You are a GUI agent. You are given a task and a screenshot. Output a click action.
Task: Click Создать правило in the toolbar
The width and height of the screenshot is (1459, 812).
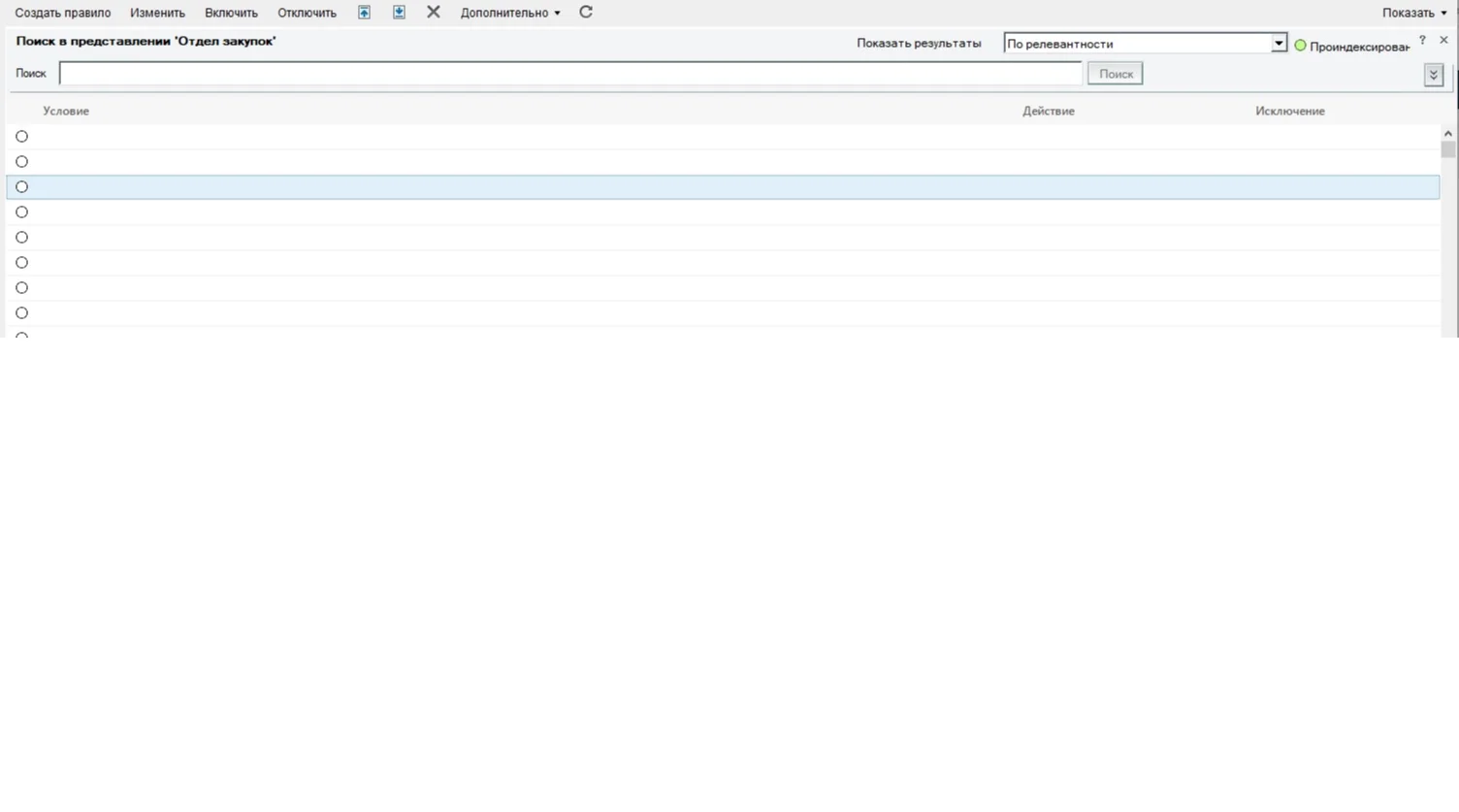pyautogui.click(x=63, y=13)
